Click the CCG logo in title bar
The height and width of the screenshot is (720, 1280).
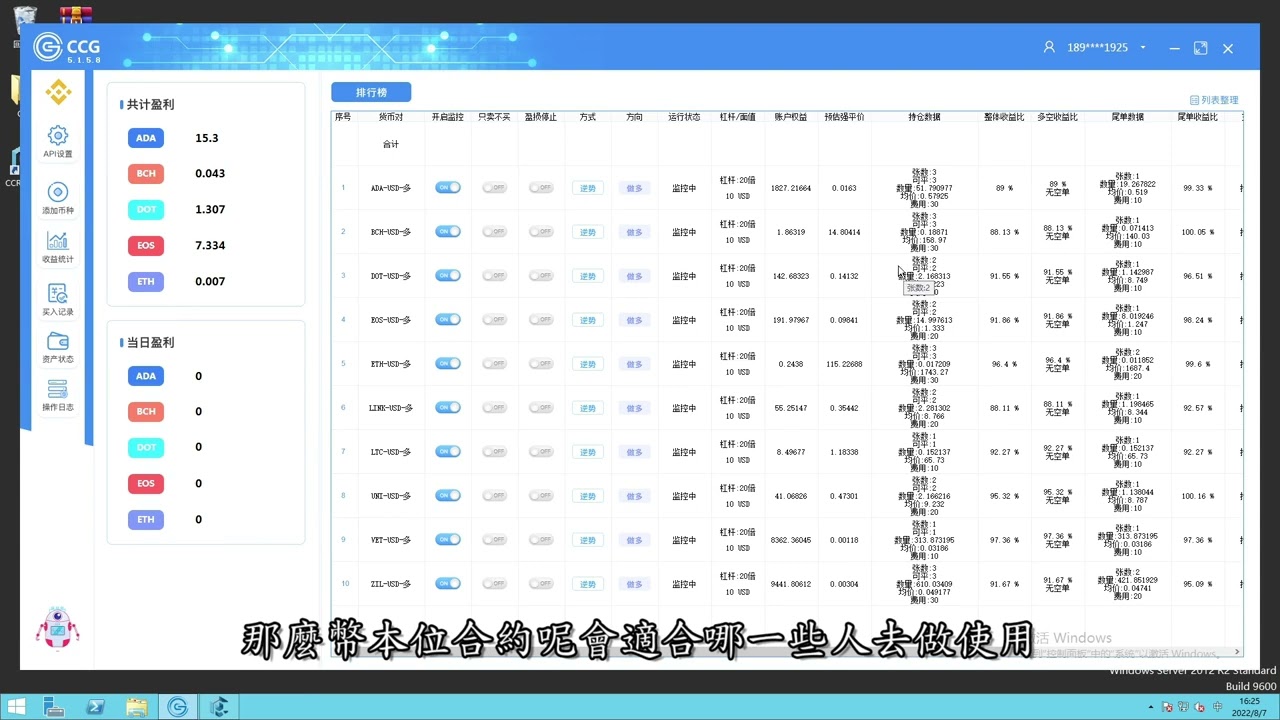[66, 47]
